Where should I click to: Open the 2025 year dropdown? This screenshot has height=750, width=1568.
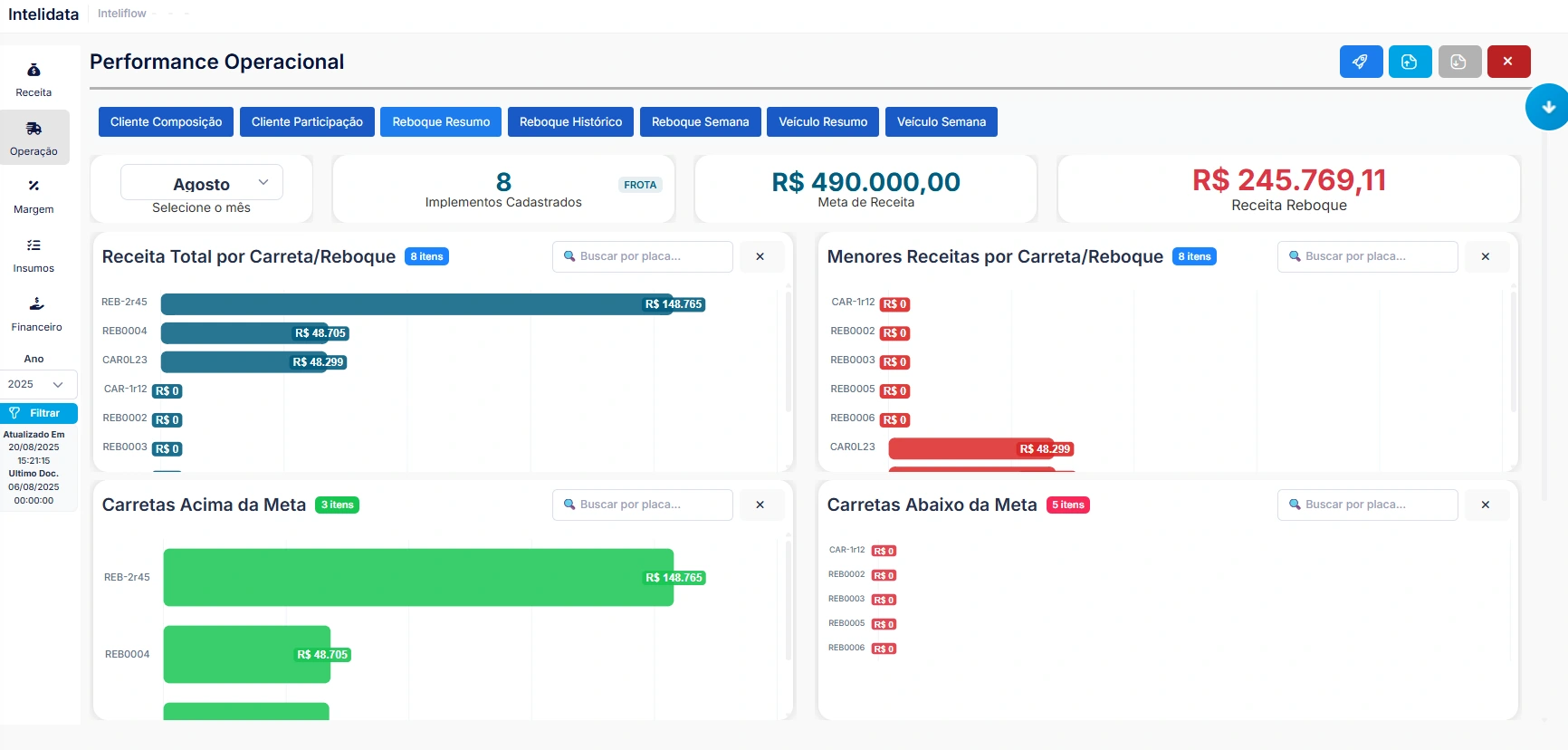coord(38,384)
